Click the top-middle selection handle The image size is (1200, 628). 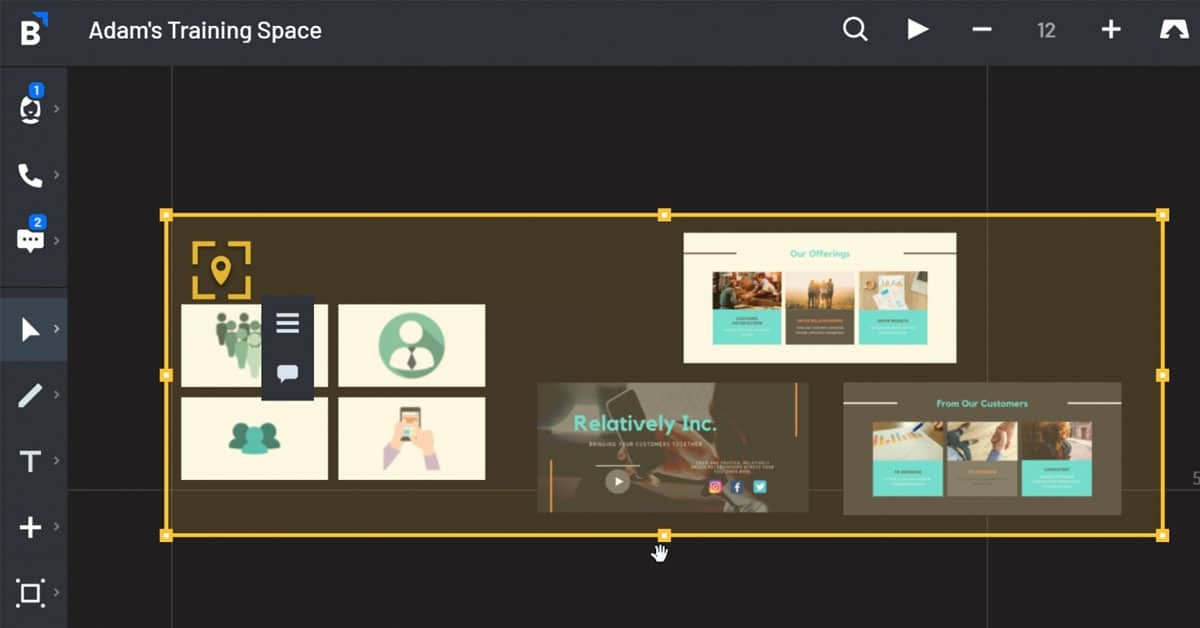[664, 215]
